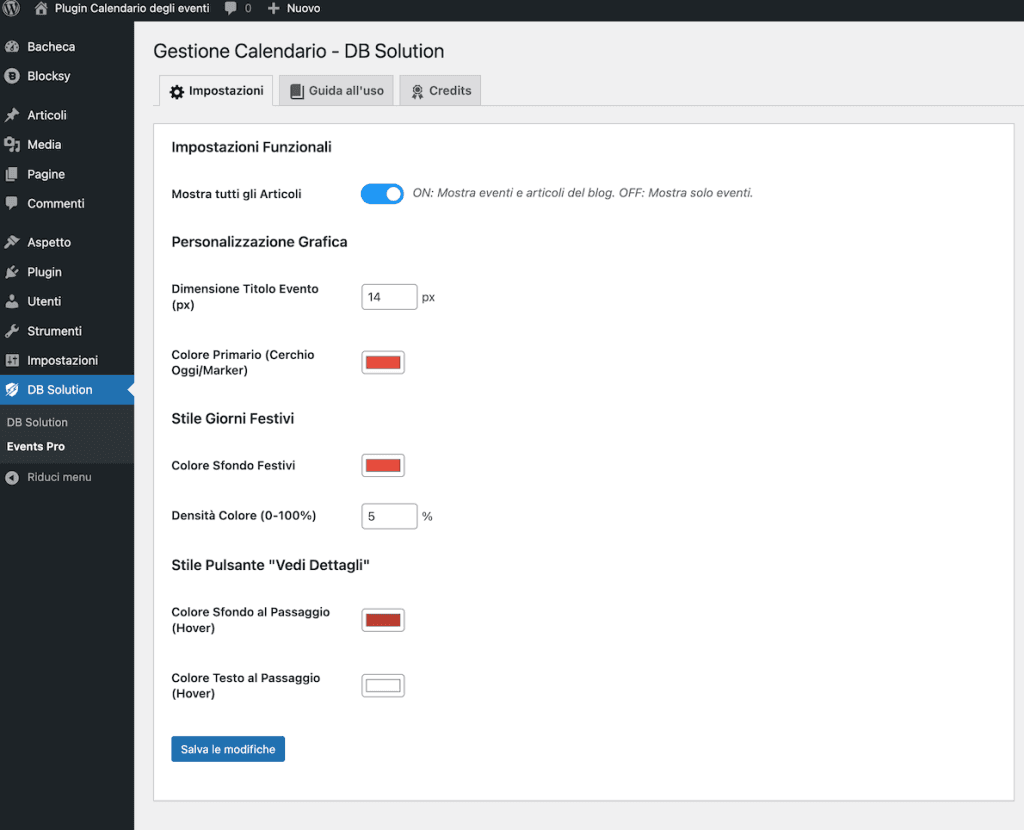The height and width of the screenshot is (830, 1024).
Task: Click the ON/OFF description text beside toggle
Action: click(x=583, y=193)
